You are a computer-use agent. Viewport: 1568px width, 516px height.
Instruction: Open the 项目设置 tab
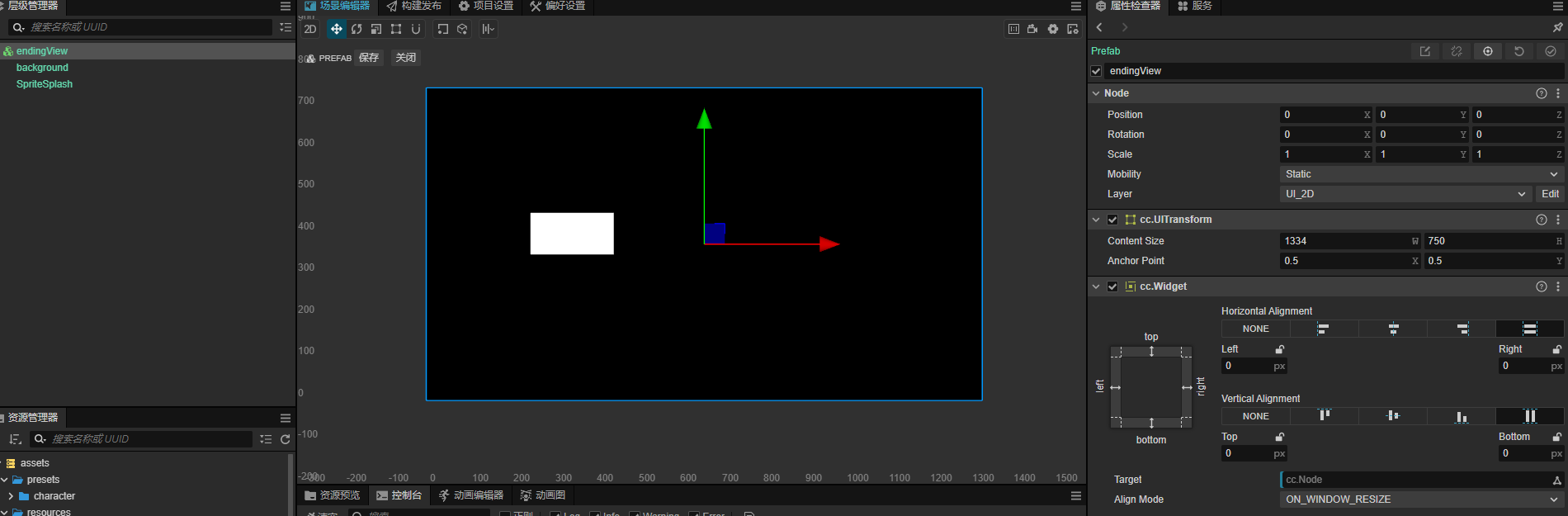[x=486, y=7]
